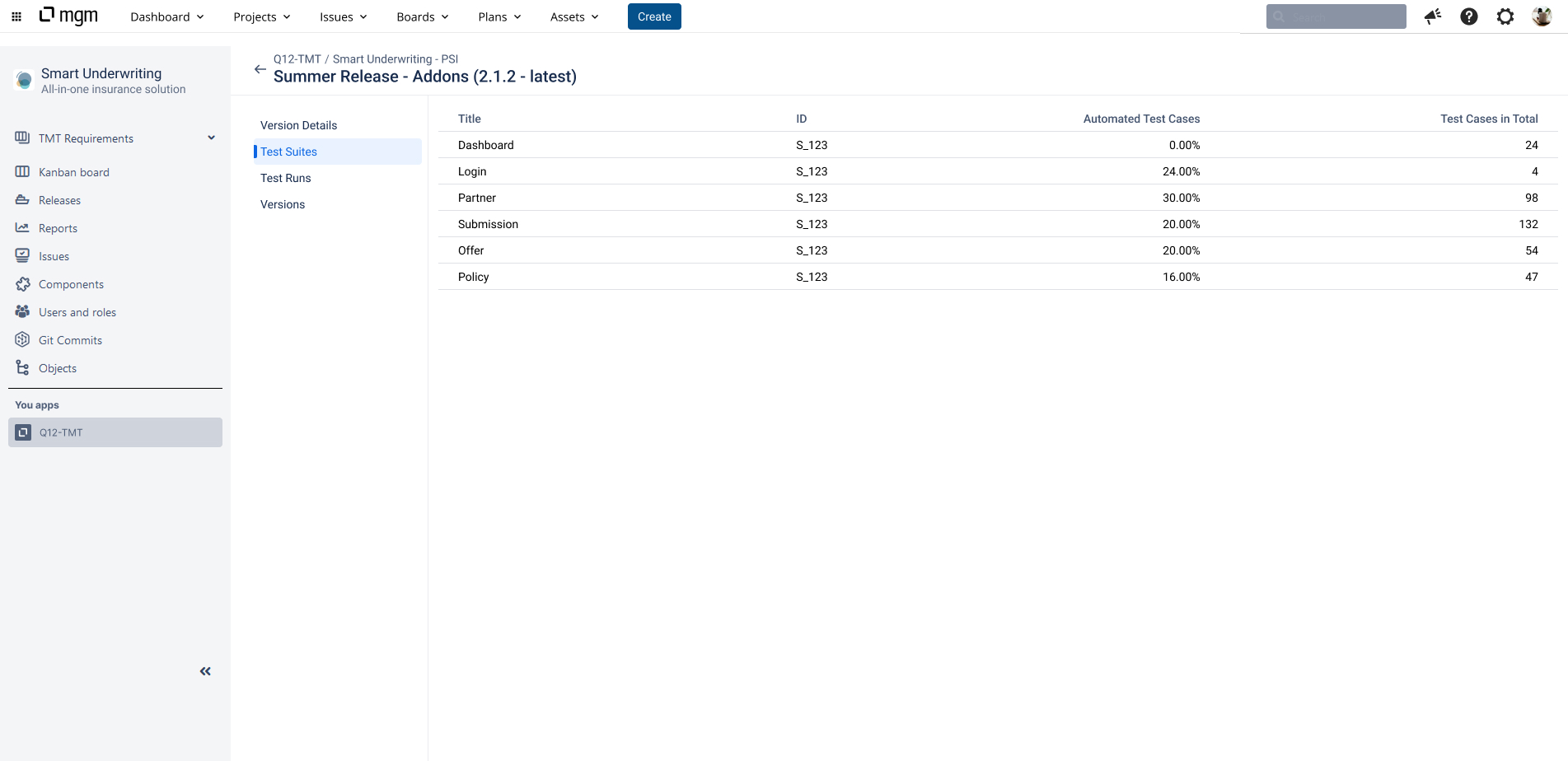Collapse the TMT Requirements section
Image resolution: width=1568 pixels, height=761 pixels.
[211, 138]
